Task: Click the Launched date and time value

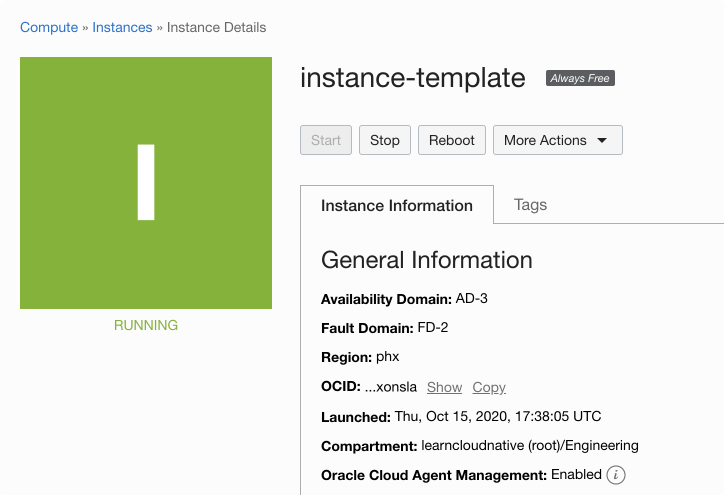Action: coord(498,416)
